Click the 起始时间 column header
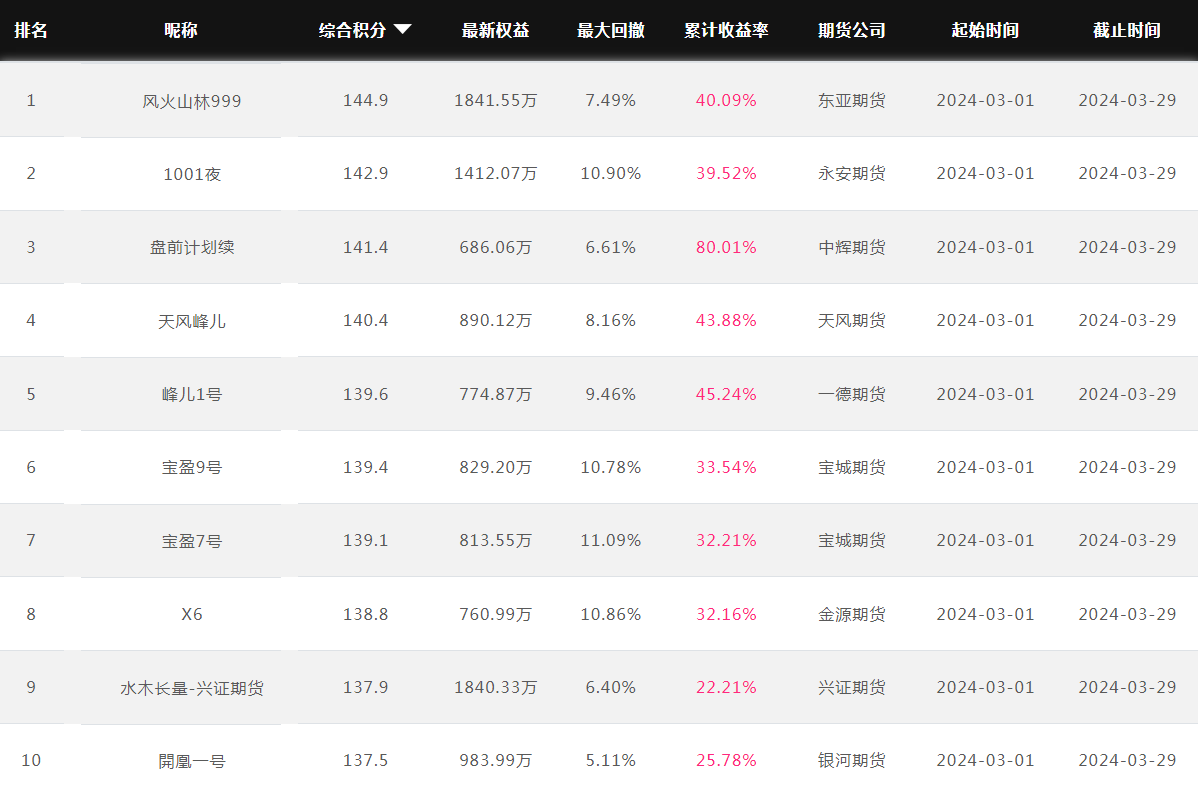 (985, 30)
